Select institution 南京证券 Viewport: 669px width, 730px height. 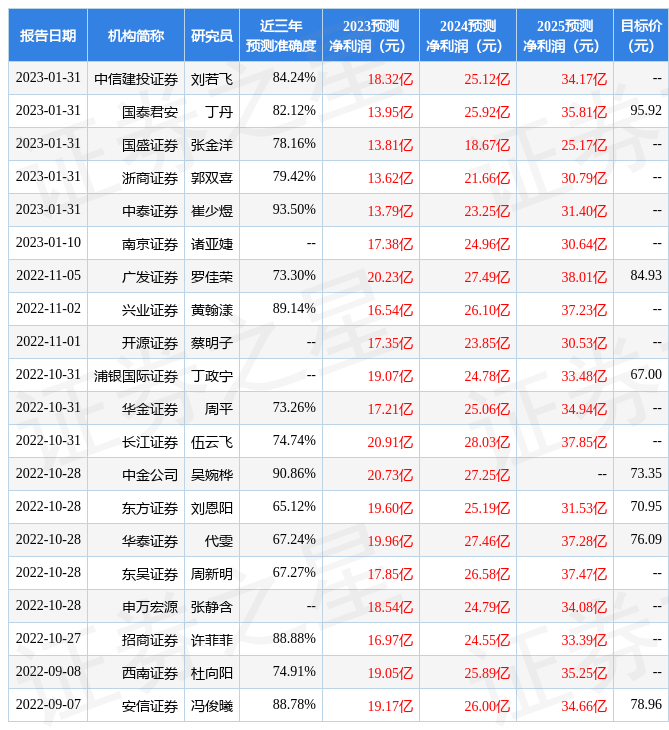coord(150,244)
